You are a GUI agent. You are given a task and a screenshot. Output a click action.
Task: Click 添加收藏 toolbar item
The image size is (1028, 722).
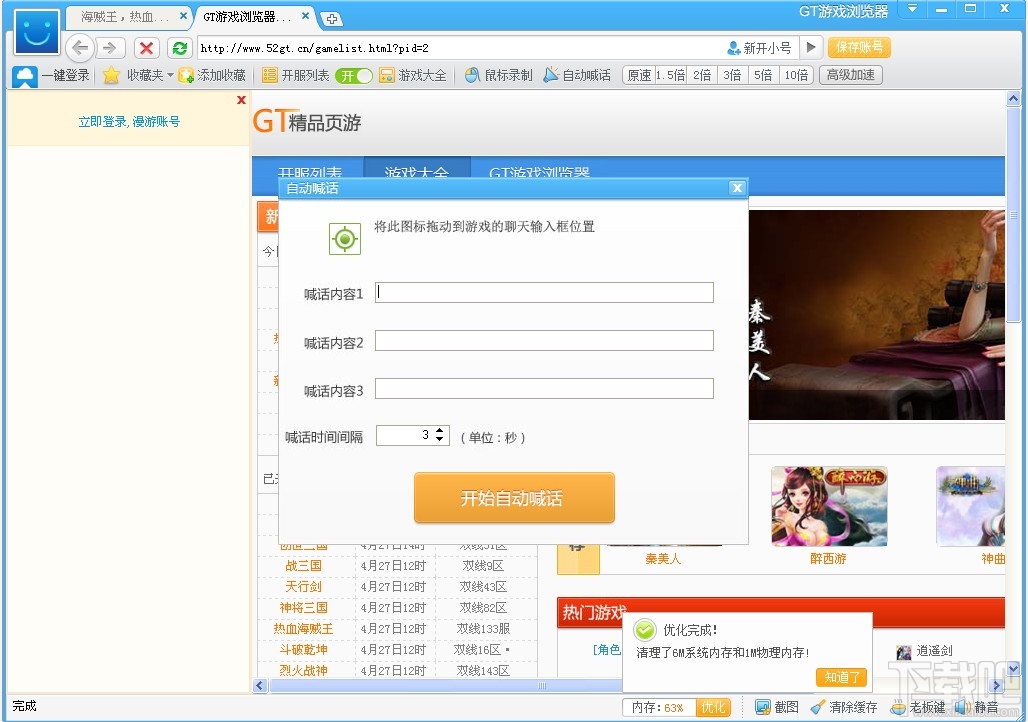(x=212, y=75)
